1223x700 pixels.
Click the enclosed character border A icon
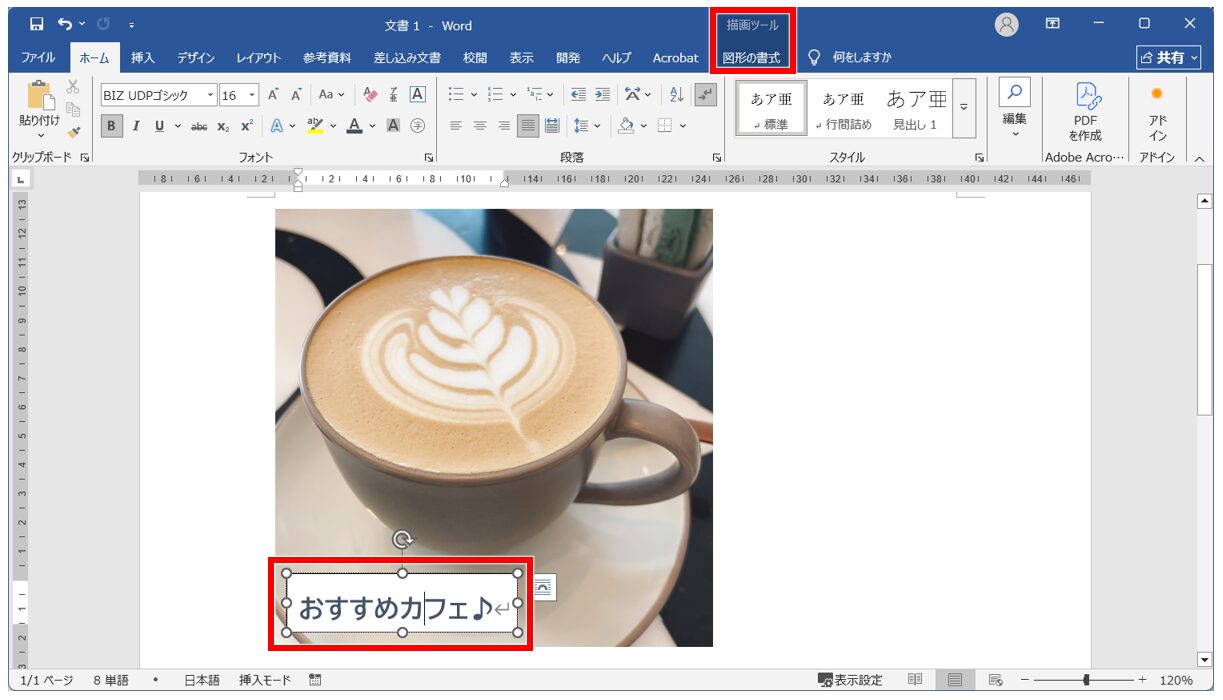pyautogui.click(x=418, y=95)
